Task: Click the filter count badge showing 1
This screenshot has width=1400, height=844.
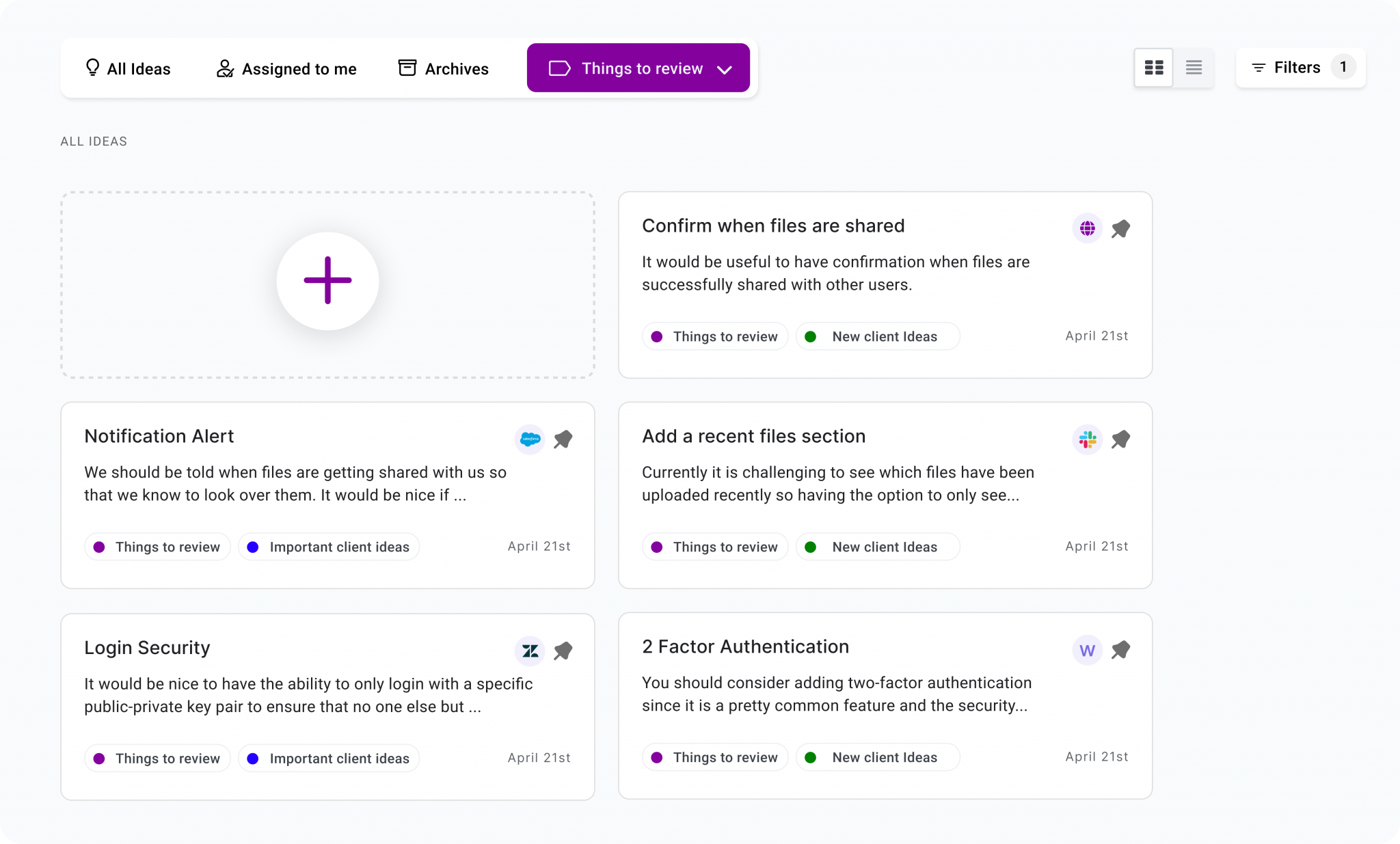Action: [x=1343, y=67]
